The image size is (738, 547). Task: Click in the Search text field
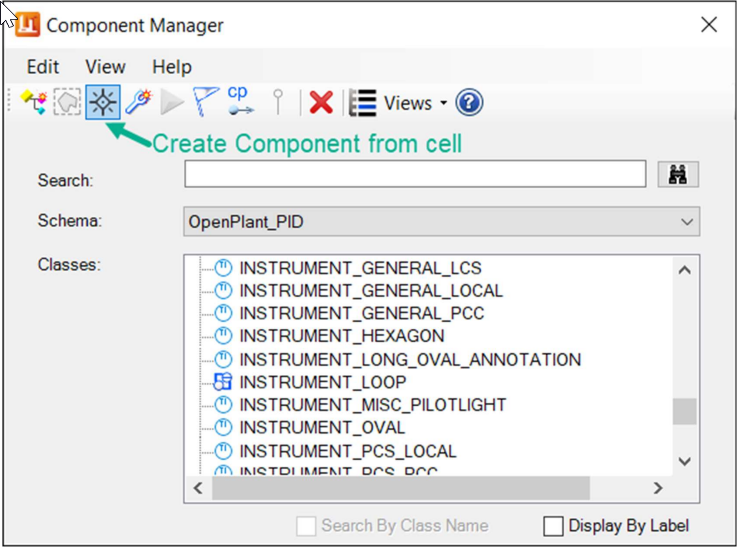pyautogui.click(x=415, y=174)
